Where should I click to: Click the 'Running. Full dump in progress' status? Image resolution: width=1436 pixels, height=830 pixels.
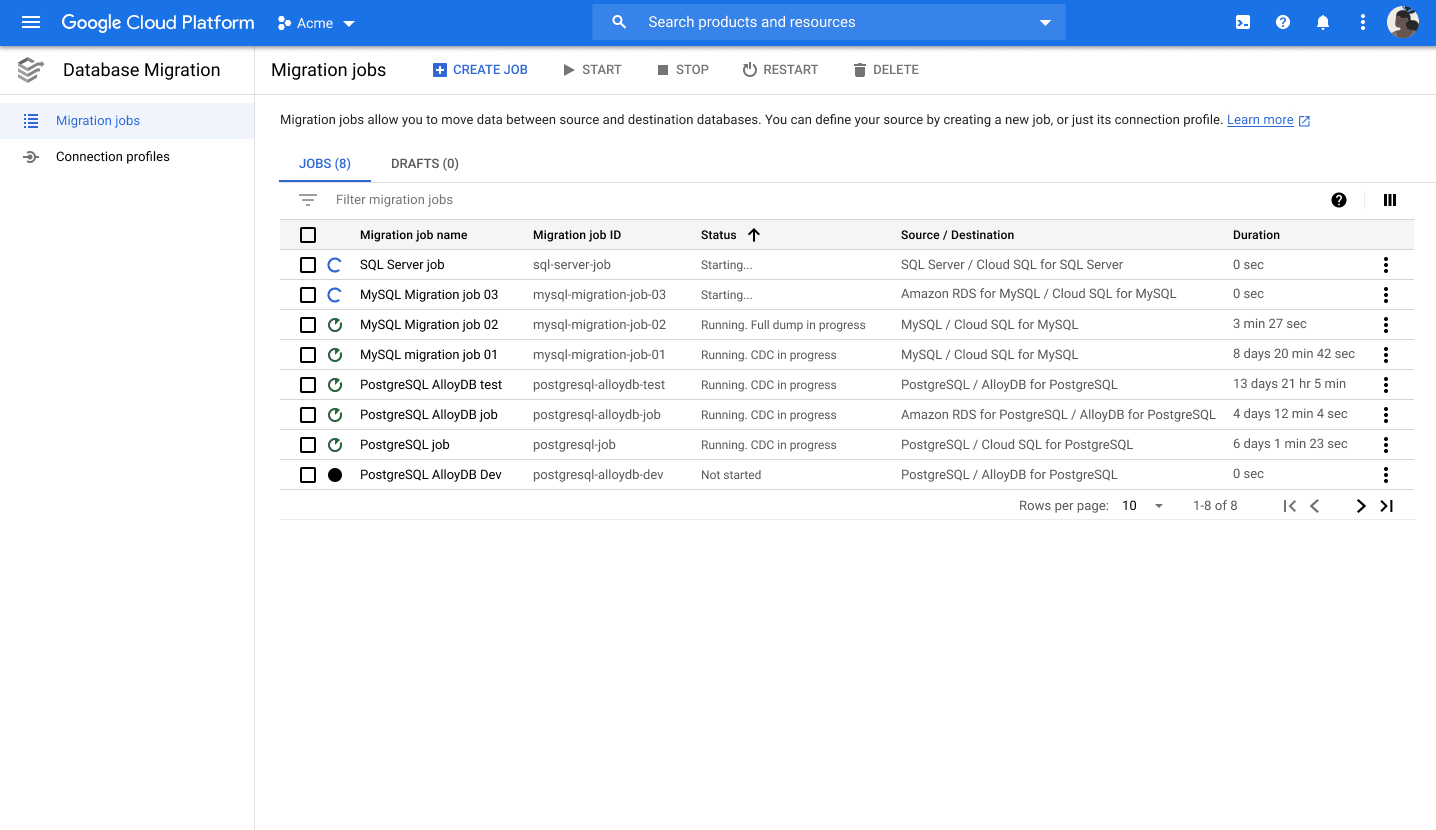(783, 325)
